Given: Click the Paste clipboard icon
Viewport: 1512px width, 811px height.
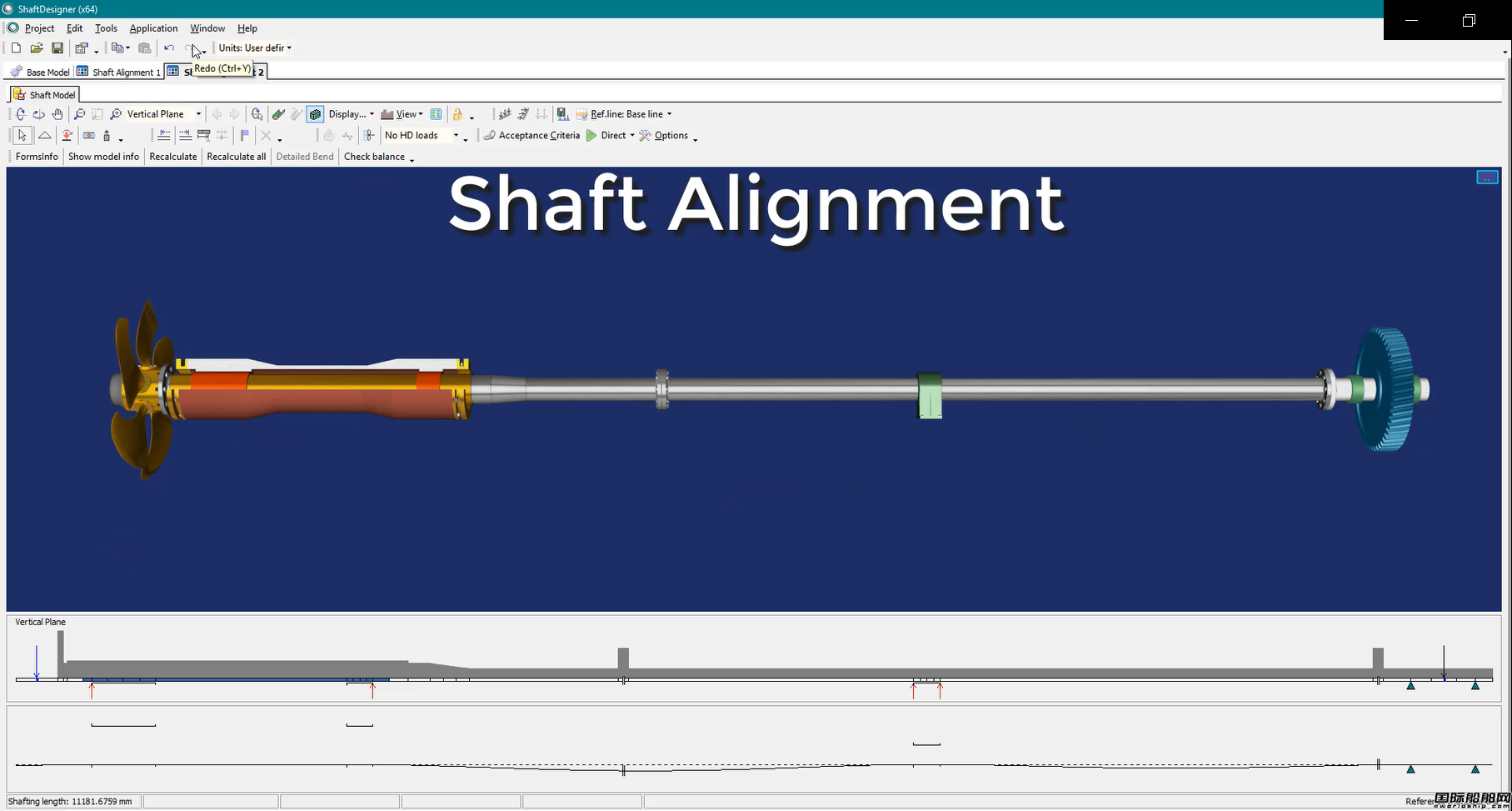Looking at the screenshot, I should click(145, 48).
